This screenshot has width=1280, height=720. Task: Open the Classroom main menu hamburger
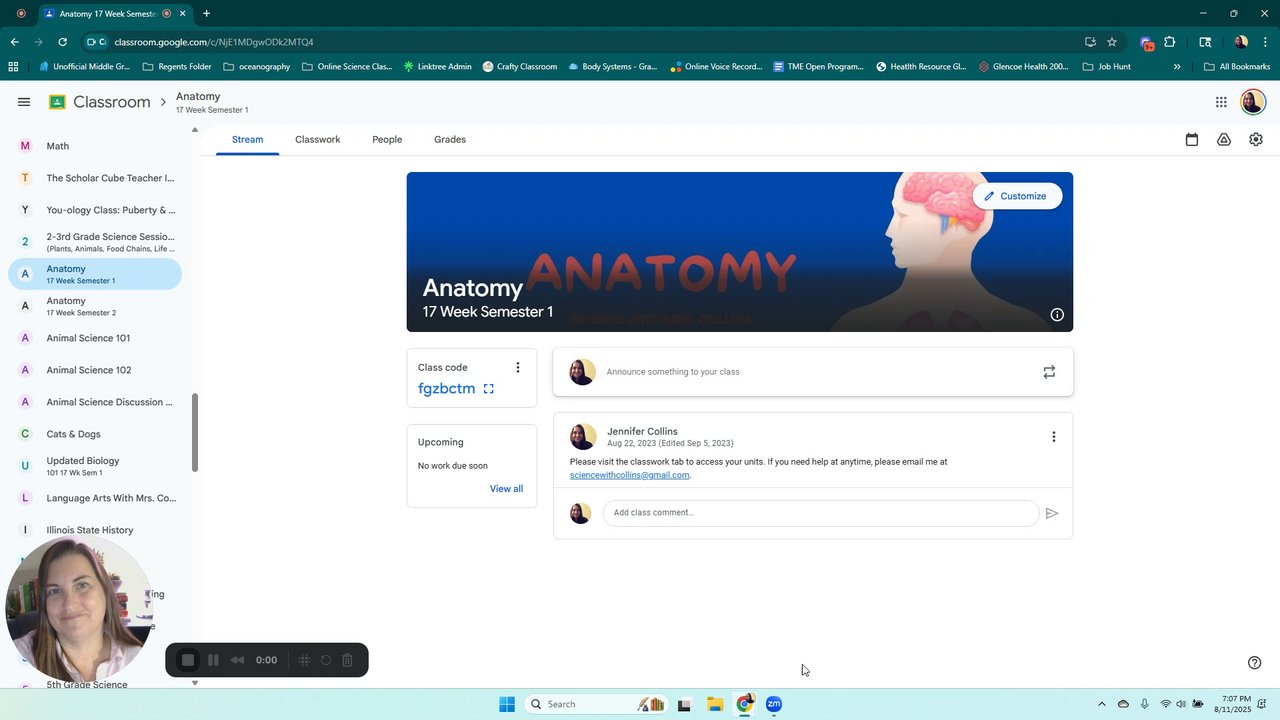point(24,102)
